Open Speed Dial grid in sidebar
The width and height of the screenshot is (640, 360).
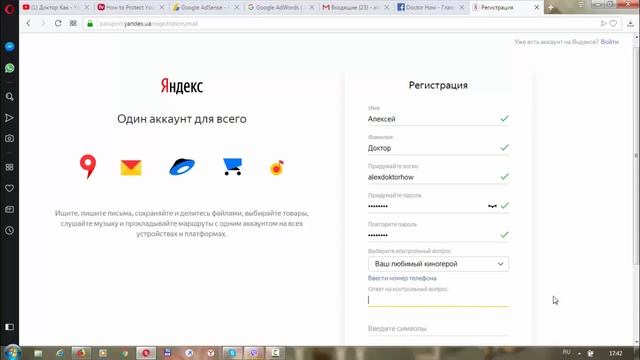(9, 167)
